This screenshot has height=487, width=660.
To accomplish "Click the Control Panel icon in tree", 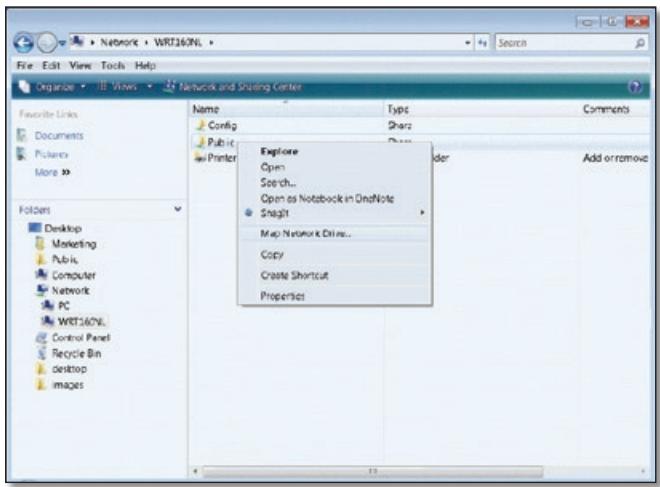I will [42, 337].
